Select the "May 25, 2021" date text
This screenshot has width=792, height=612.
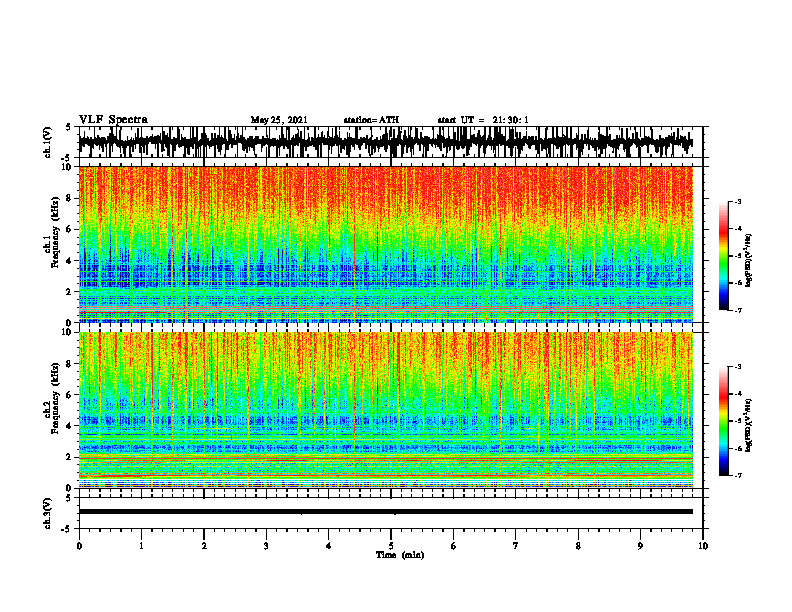[279, 120]
